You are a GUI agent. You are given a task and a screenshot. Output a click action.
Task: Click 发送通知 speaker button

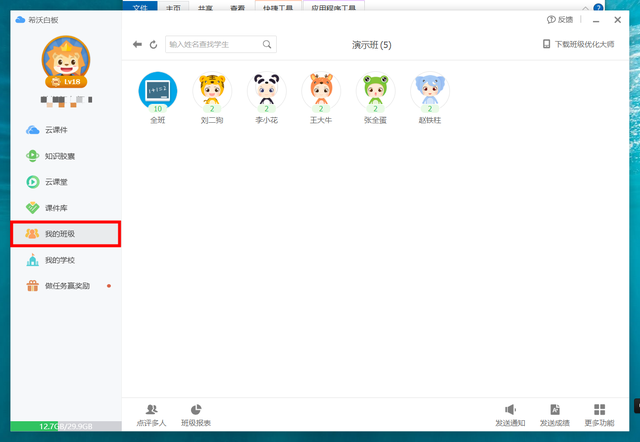pos(510,415)
